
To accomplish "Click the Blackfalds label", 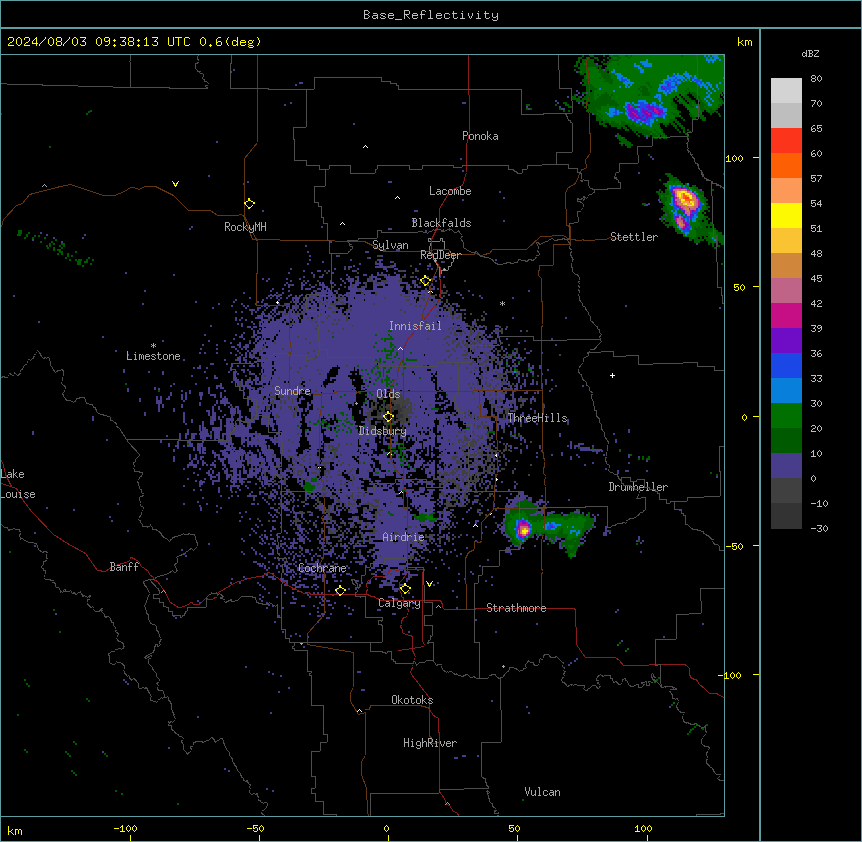I will pos(441,223).
